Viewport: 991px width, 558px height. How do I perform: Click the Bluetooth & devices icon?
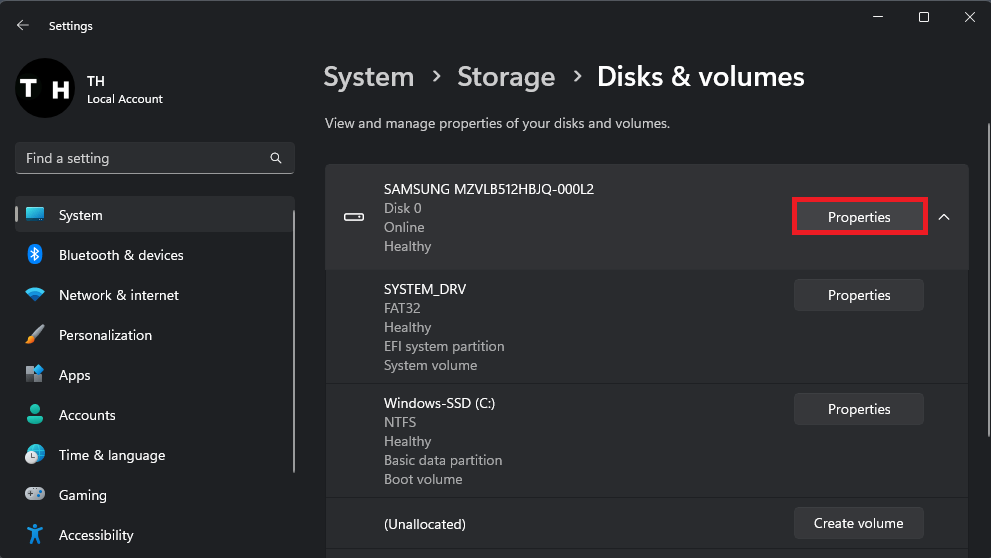[36, 255]
